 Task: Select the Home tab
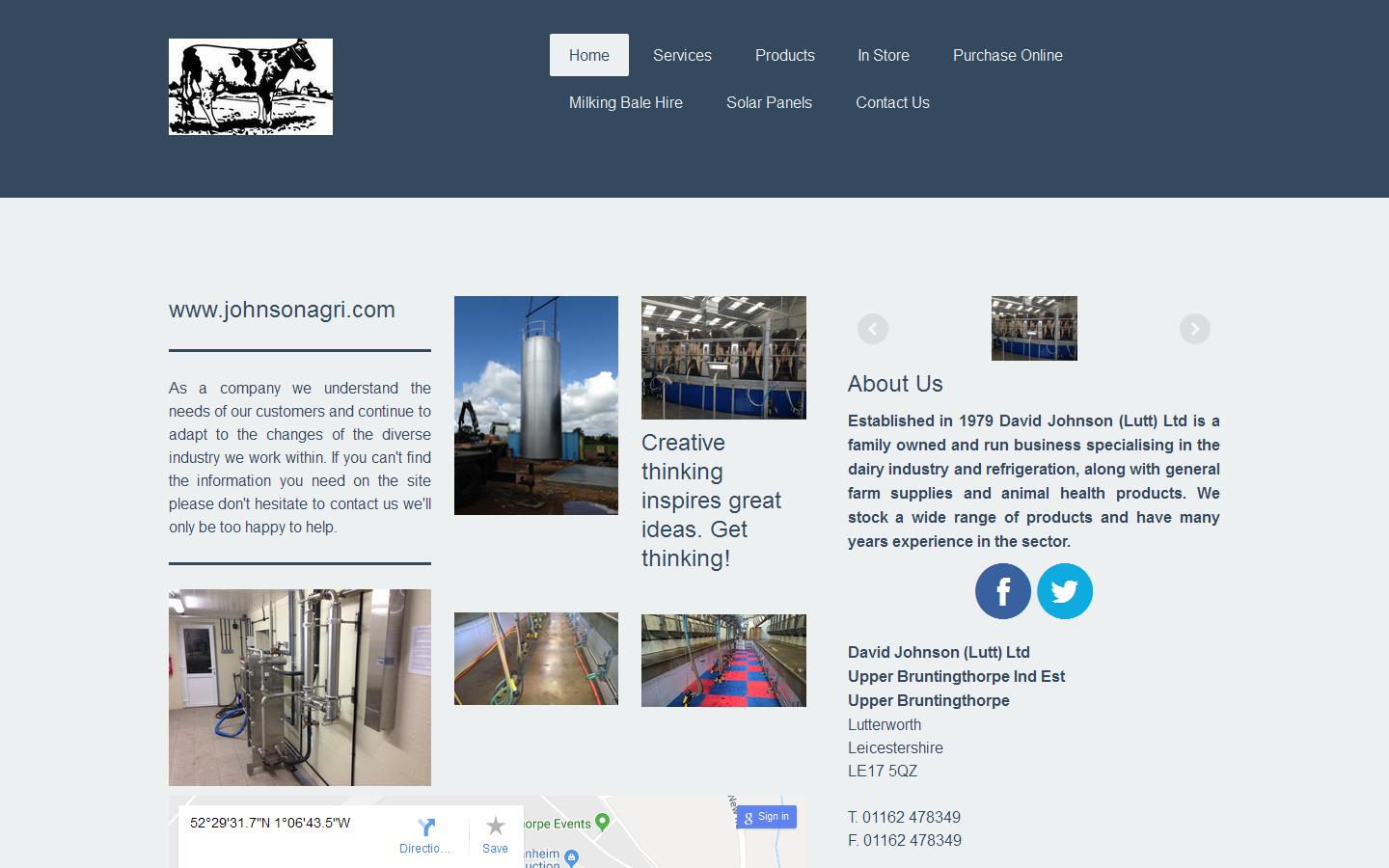click(x=588, y=55)
